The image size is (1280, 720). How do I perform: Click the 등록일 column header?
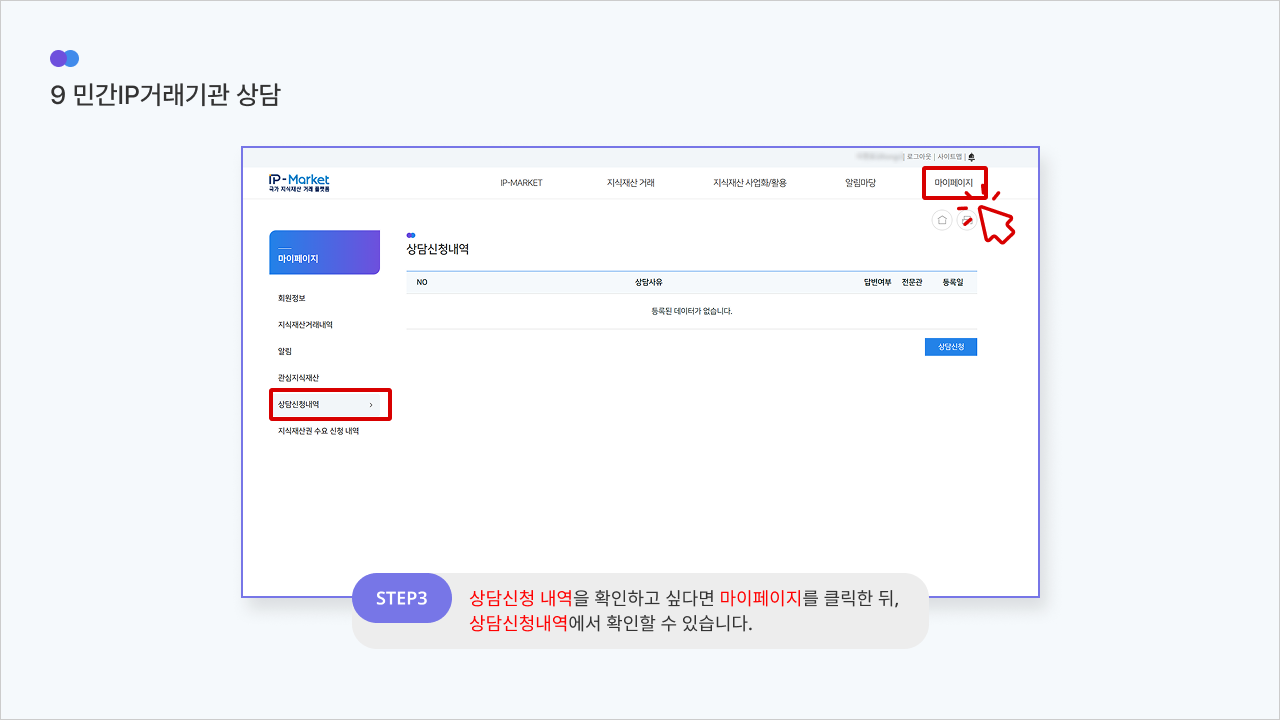click(952, 283)
